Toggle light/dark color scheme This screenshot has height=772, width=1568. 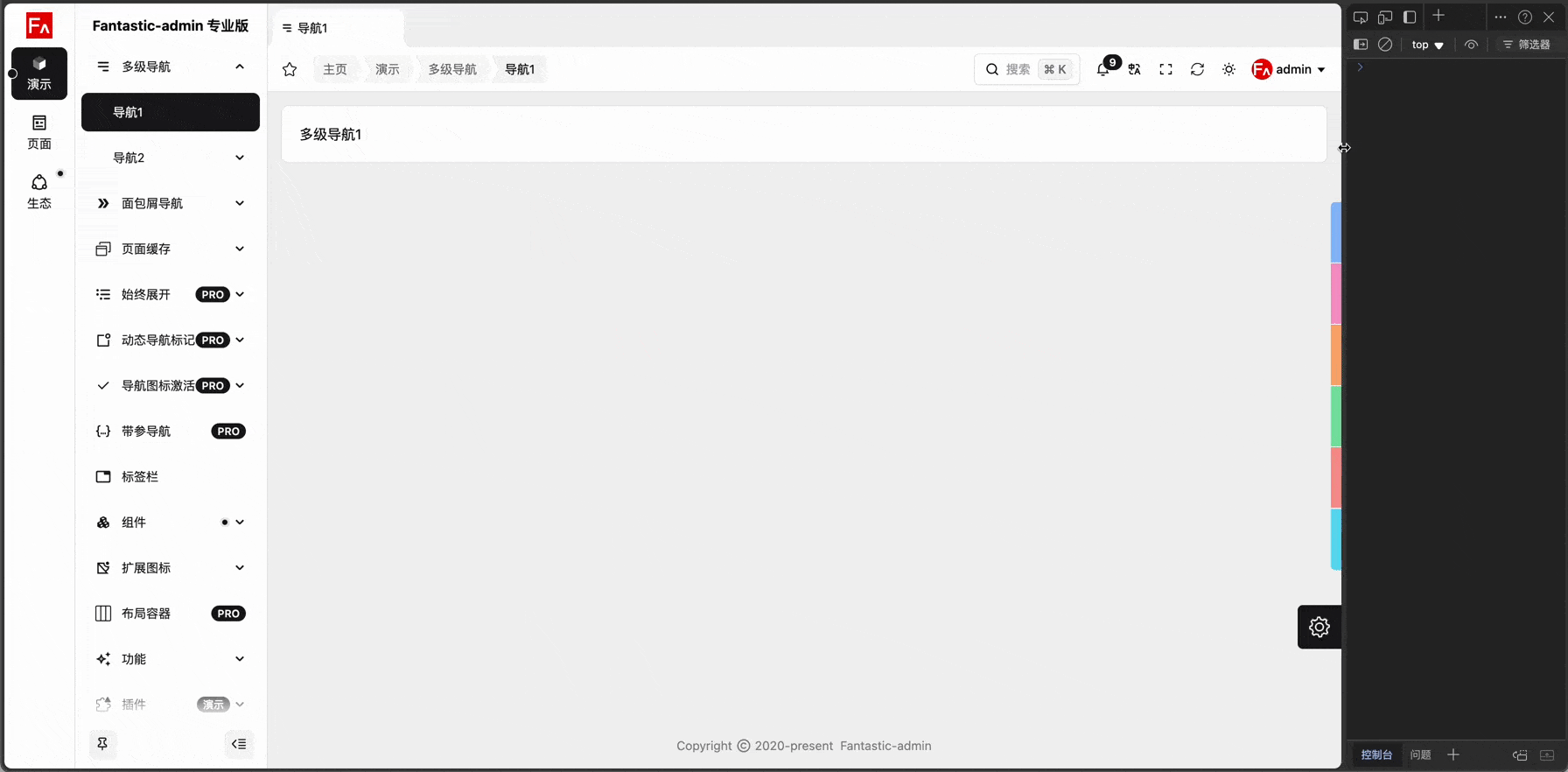pos(1229,69)
